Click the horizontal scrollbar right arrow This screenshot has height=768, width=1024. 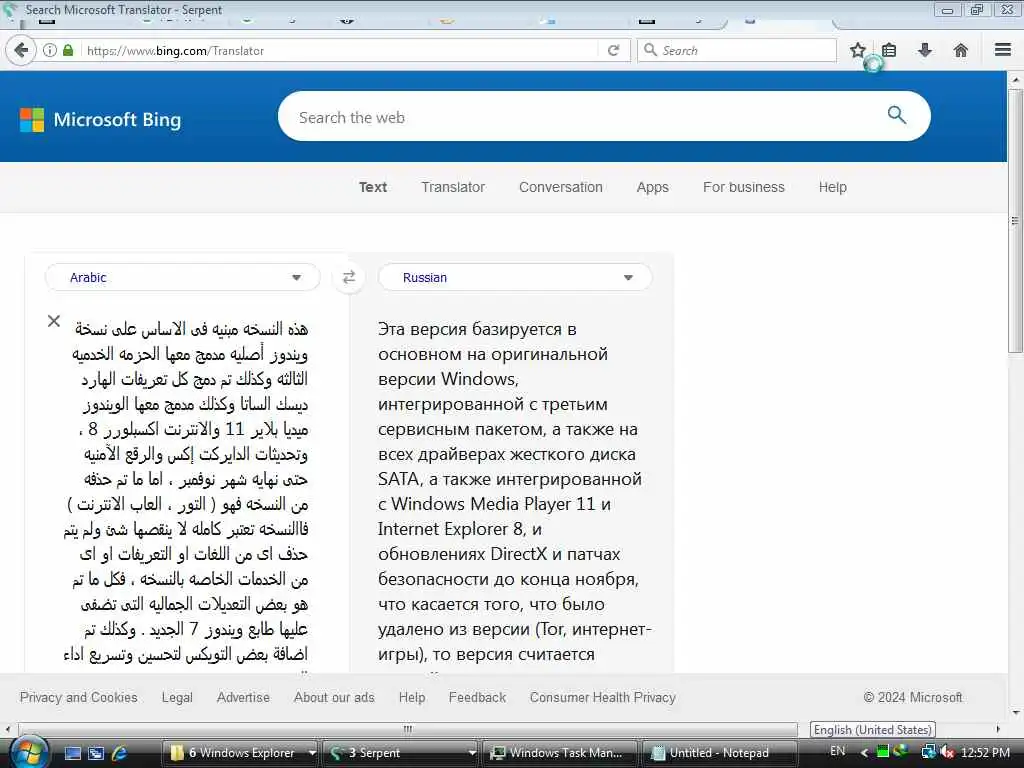coord(998,729)
